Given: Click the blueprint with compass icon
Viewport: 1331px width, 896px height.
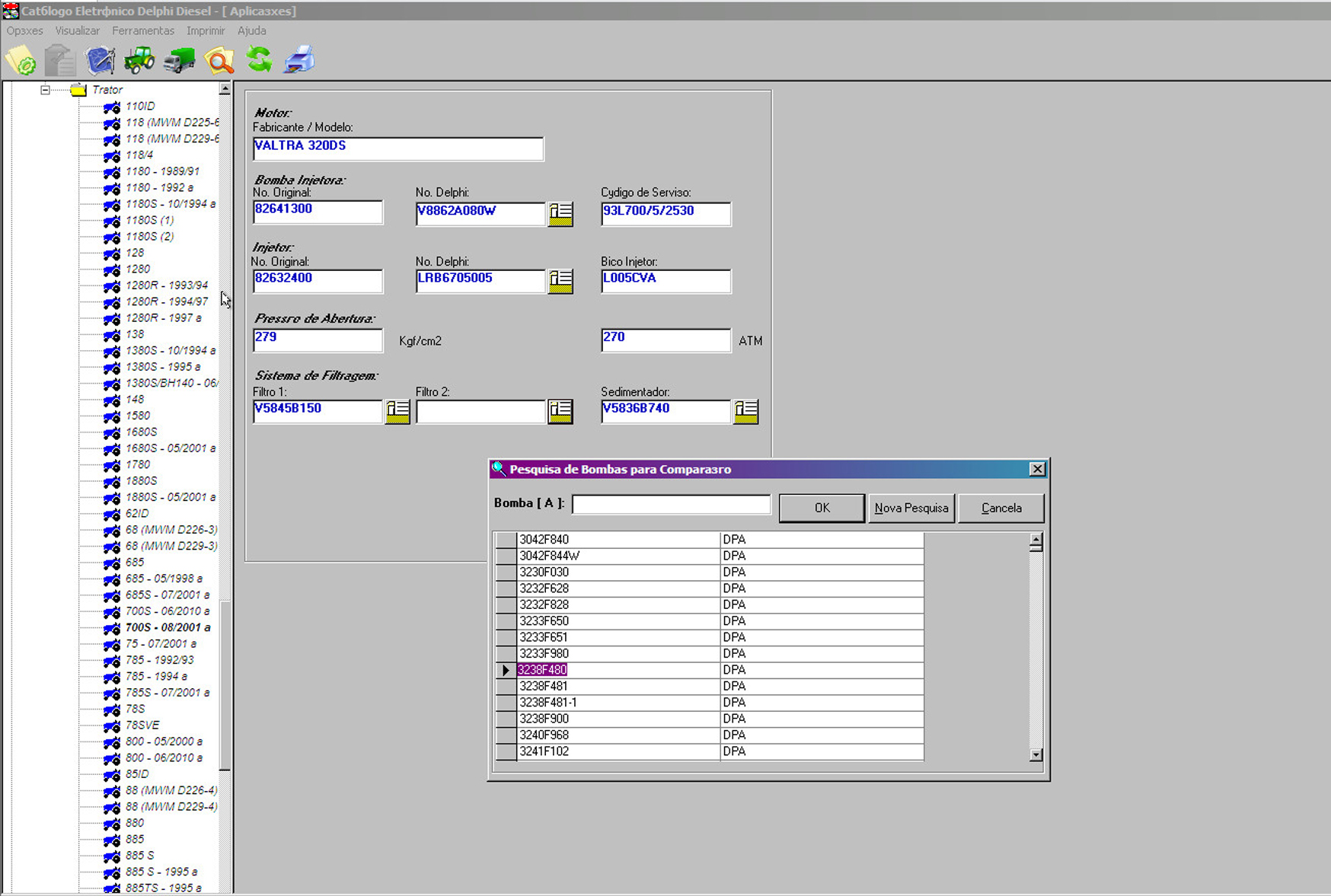Looking at the screenshot, I should tap(100, 60).
